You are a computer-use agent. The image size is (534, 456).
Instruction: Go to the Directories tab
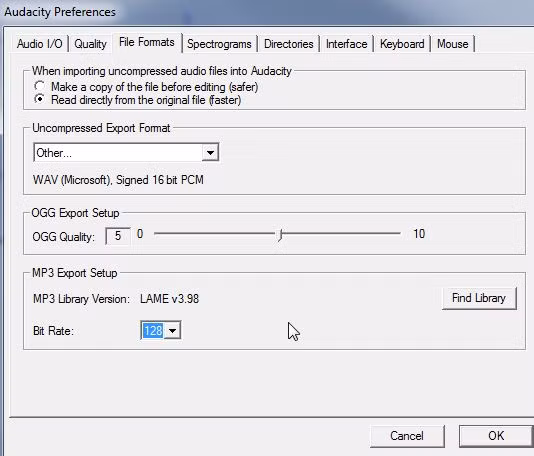point(288,44)
